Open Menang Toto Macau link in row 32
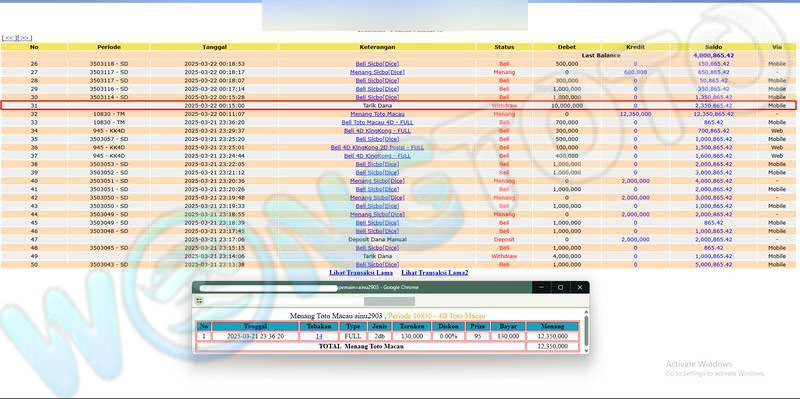 [x=378, y=114]
